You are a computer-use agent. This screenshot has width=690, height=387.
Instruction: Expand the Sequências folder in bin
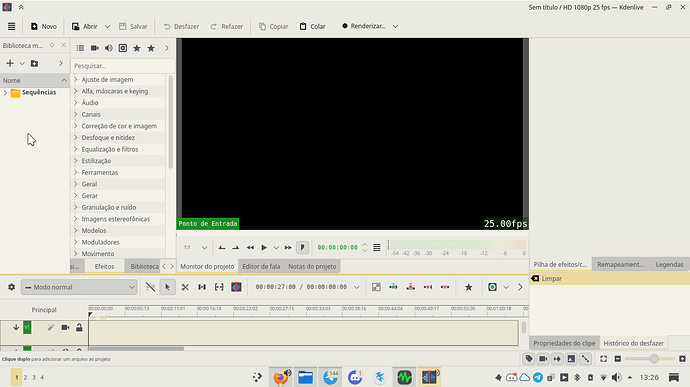[x=5, y=92]
